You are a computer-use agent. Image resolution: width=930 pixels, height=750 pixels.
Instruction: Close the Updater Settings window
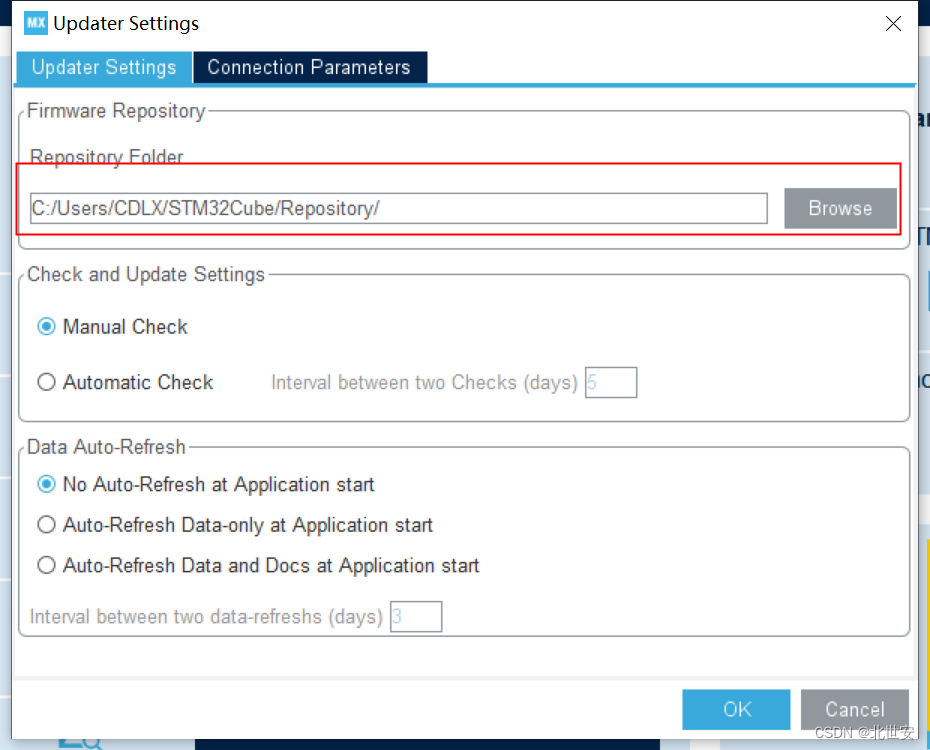(893, 24)
